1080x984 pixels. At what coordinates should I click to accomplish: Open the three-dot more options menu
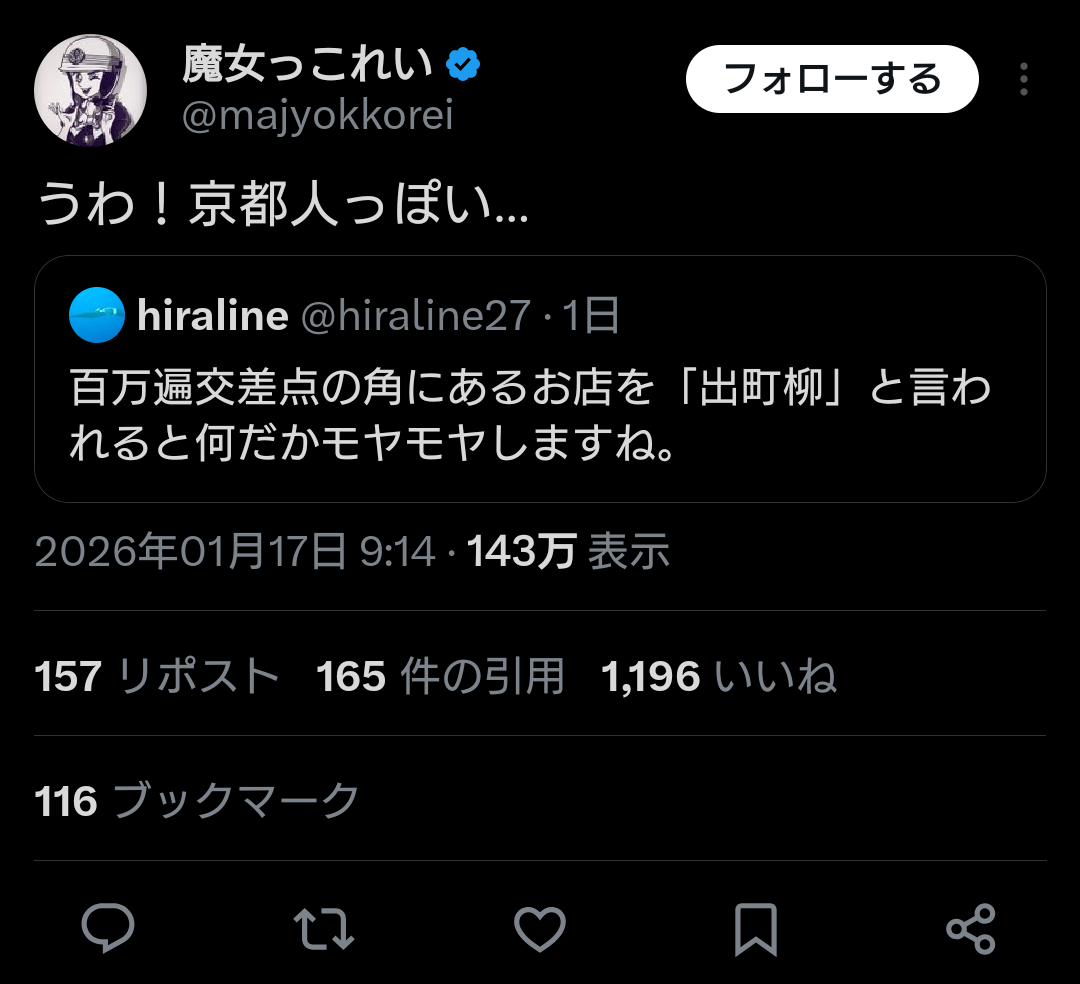click(1023, 79)
